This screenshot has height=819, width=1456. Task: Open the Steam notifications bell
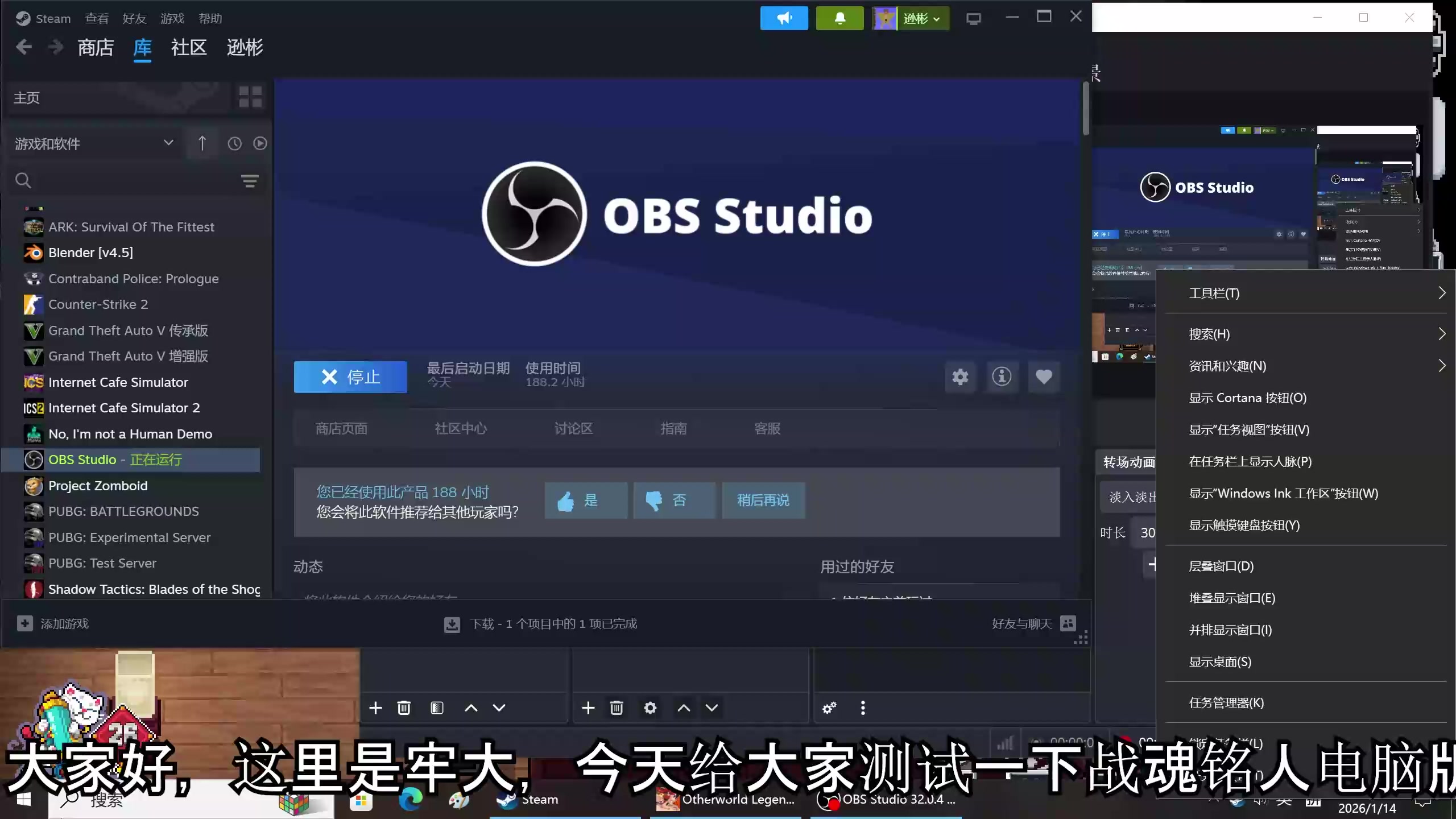839,19
